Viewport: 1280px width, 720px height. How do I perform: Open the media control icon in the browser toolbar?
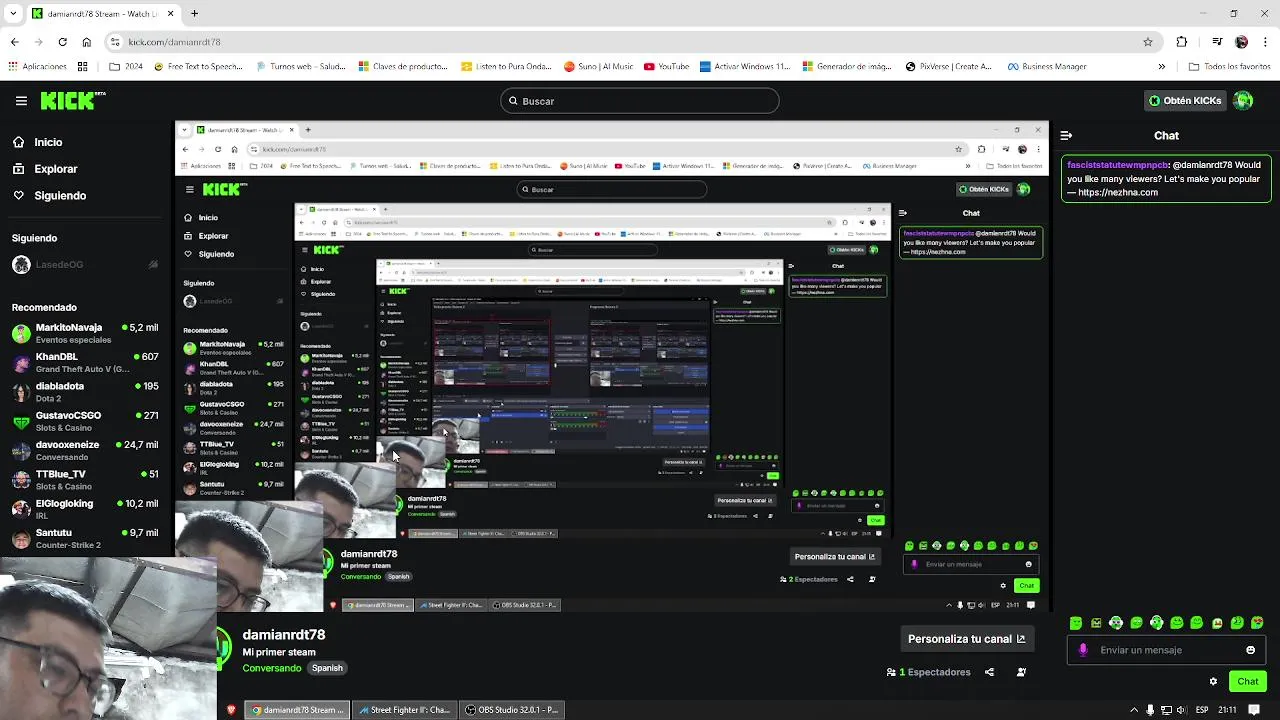point(1216,42)
